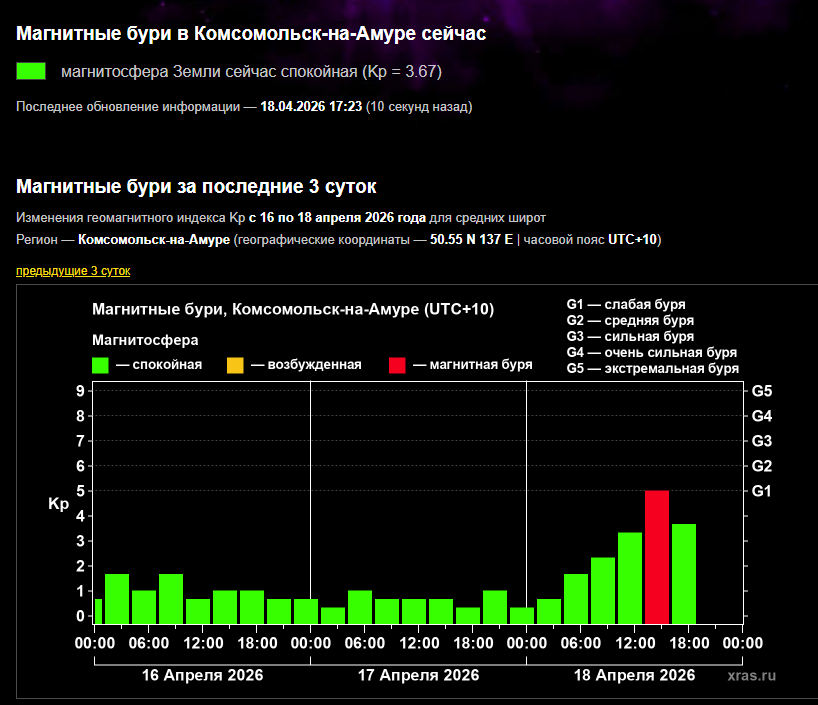The height and width of the screenshot is (705, 818).
Task: Click the G5 level label on right axis
Action: [x=761, y=391]
